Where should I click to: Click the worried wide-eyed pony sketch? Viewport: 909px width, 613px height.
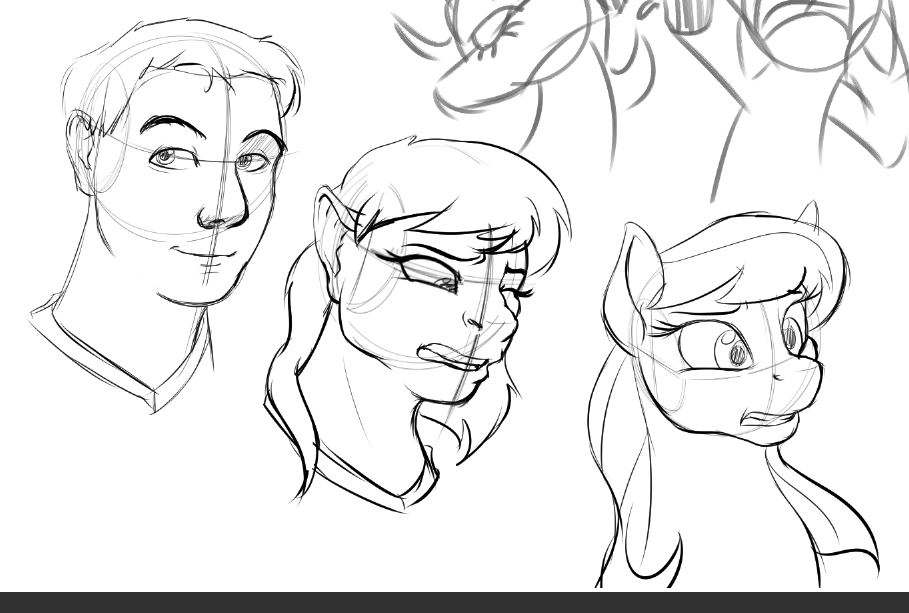733,394
